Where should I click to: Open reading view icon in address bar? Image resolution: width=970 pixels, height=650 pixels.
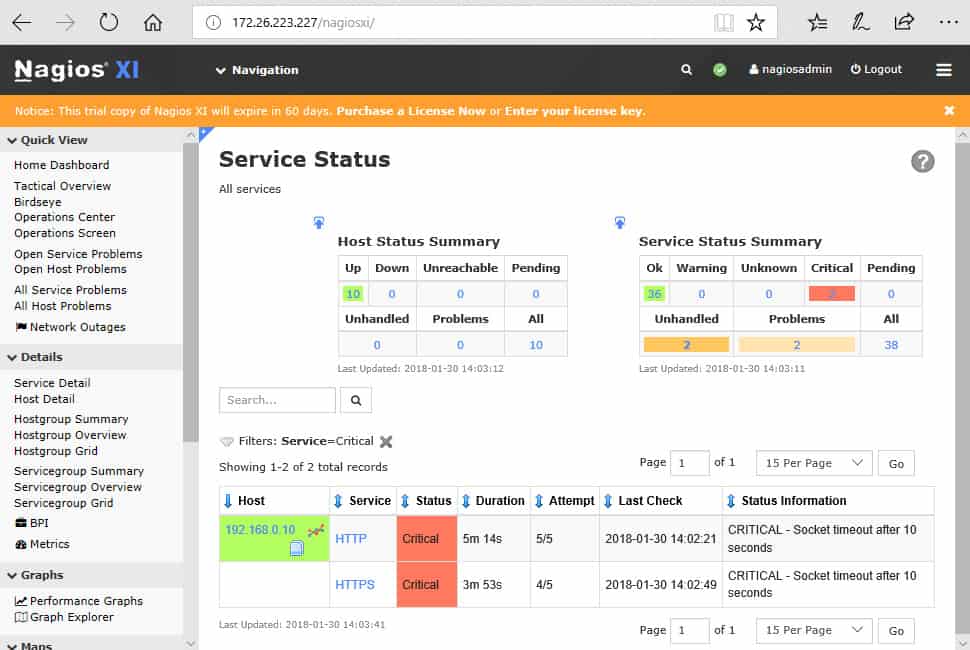[x=723, y=23]
